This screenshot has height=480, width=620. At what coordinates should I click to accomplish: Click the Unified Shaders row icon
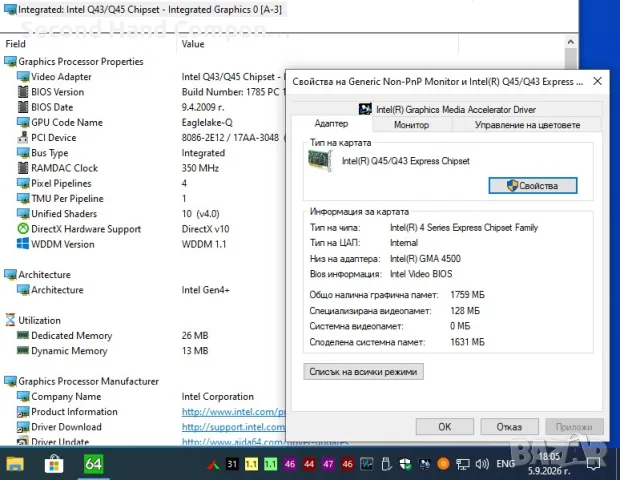click(23, 214)
